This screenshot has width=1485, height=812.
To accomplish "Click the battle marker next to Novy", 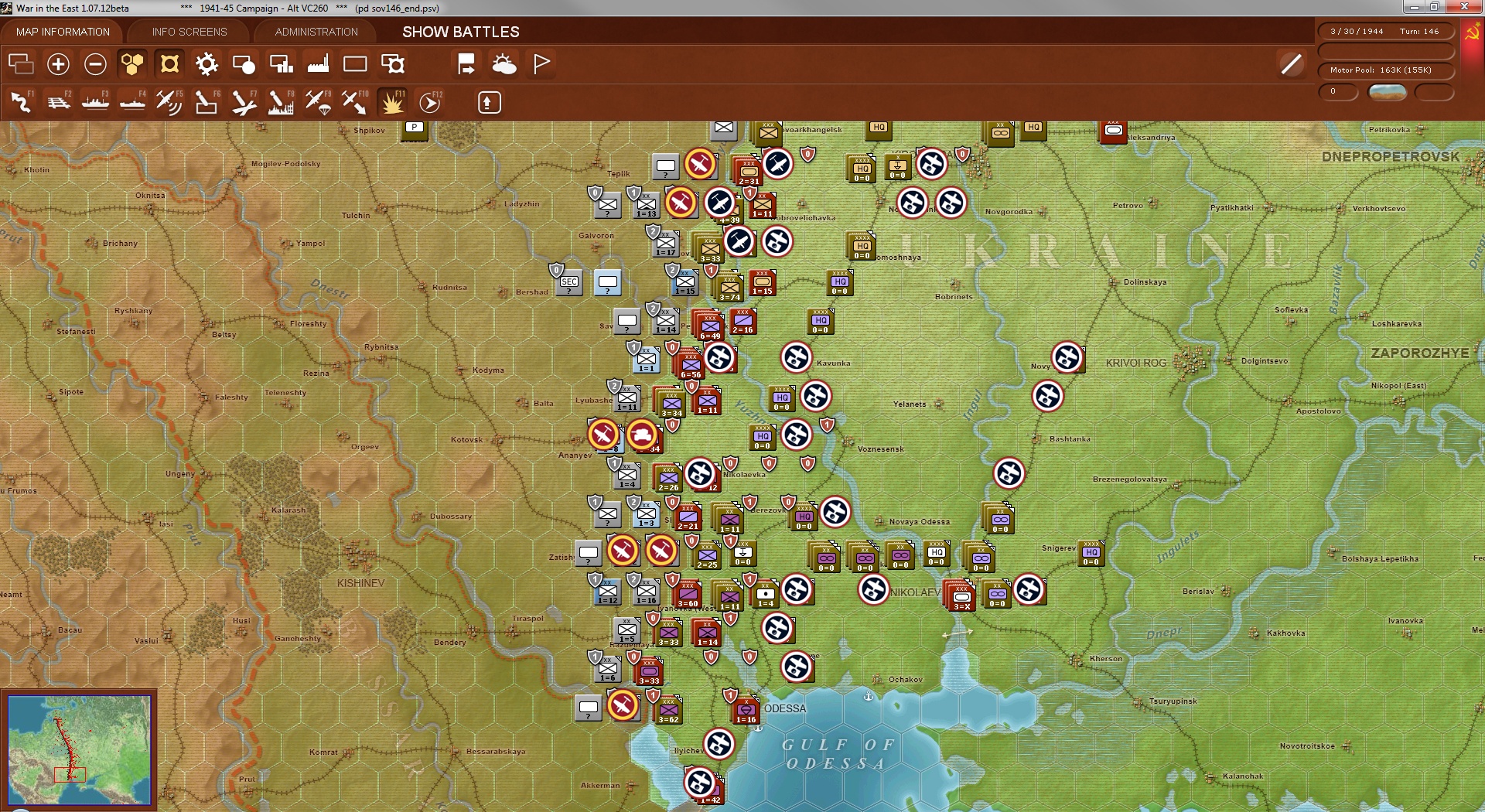I will [x=1067, y=357].
